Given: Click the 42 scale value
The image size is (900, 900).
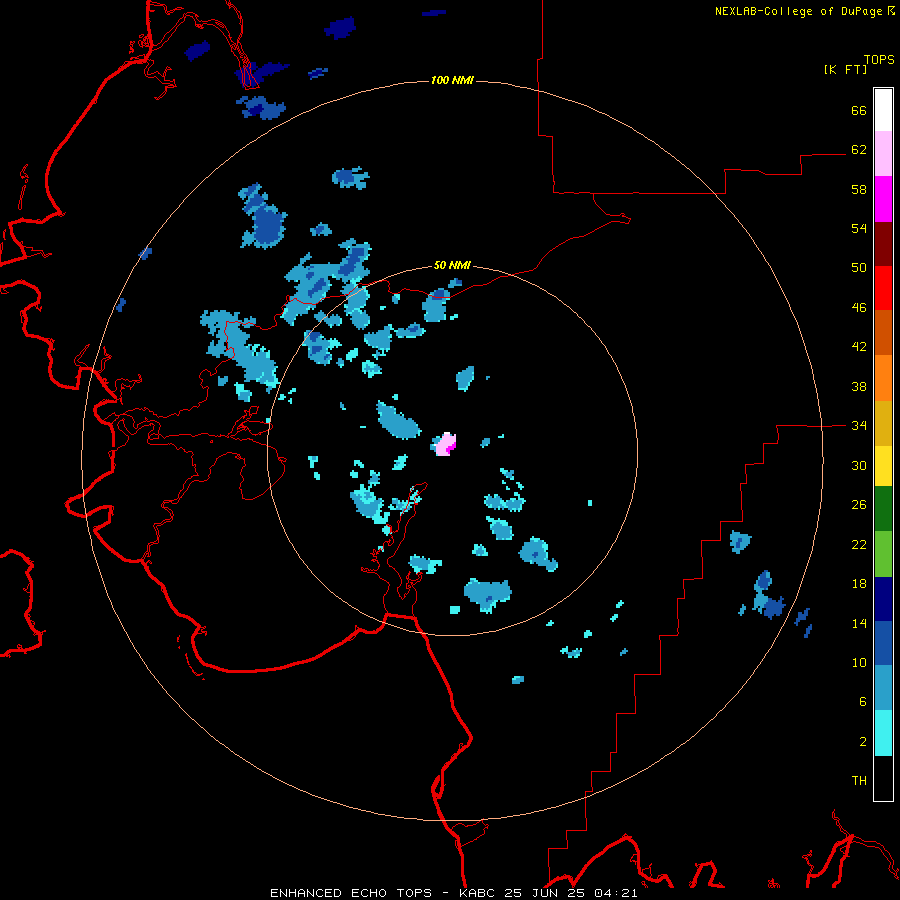Looking at the screenshot, I should 859,347.
